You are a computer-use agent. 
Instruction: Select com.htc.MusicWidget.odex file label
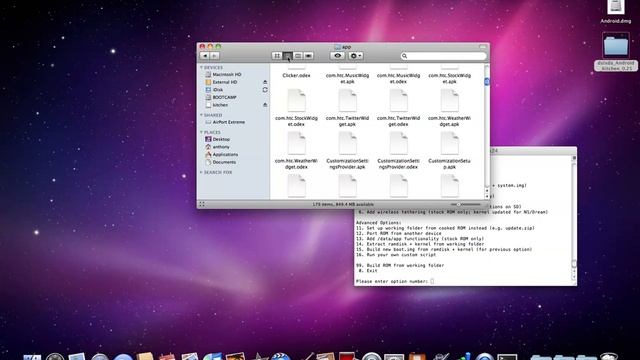[398, 78]
